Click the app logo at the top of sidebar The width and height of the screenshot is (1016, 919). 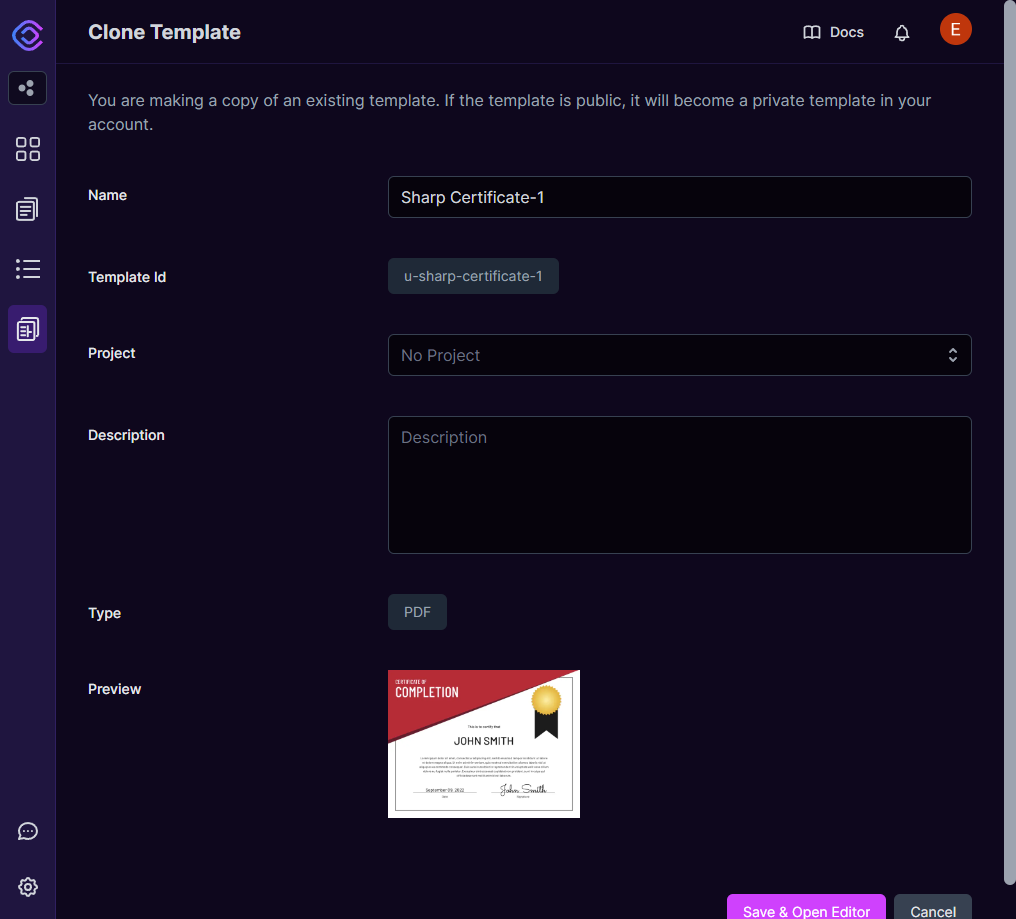pos(27,35)
